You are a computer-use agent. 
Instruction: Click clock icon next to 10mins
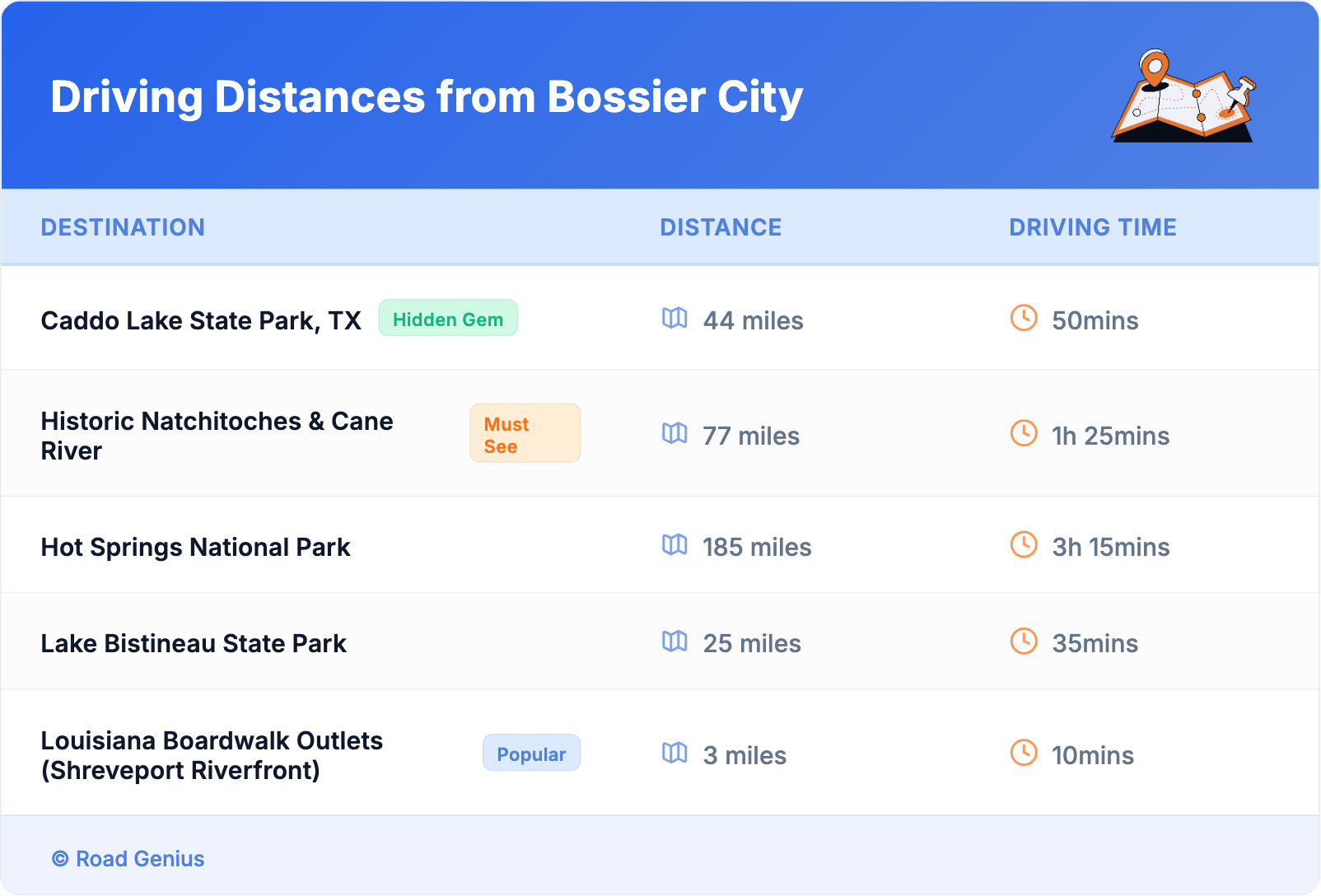(1024, 753)
